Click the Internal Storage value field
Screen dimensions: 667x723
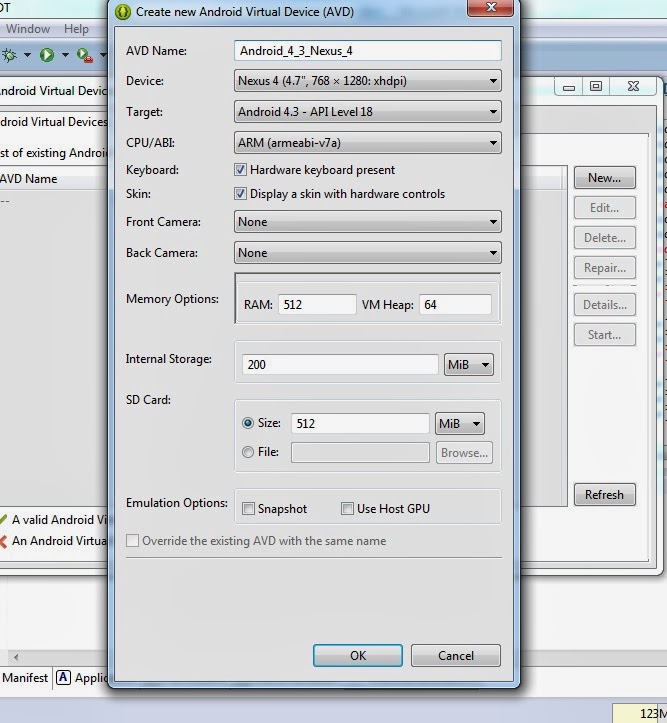tap(340, 365)
